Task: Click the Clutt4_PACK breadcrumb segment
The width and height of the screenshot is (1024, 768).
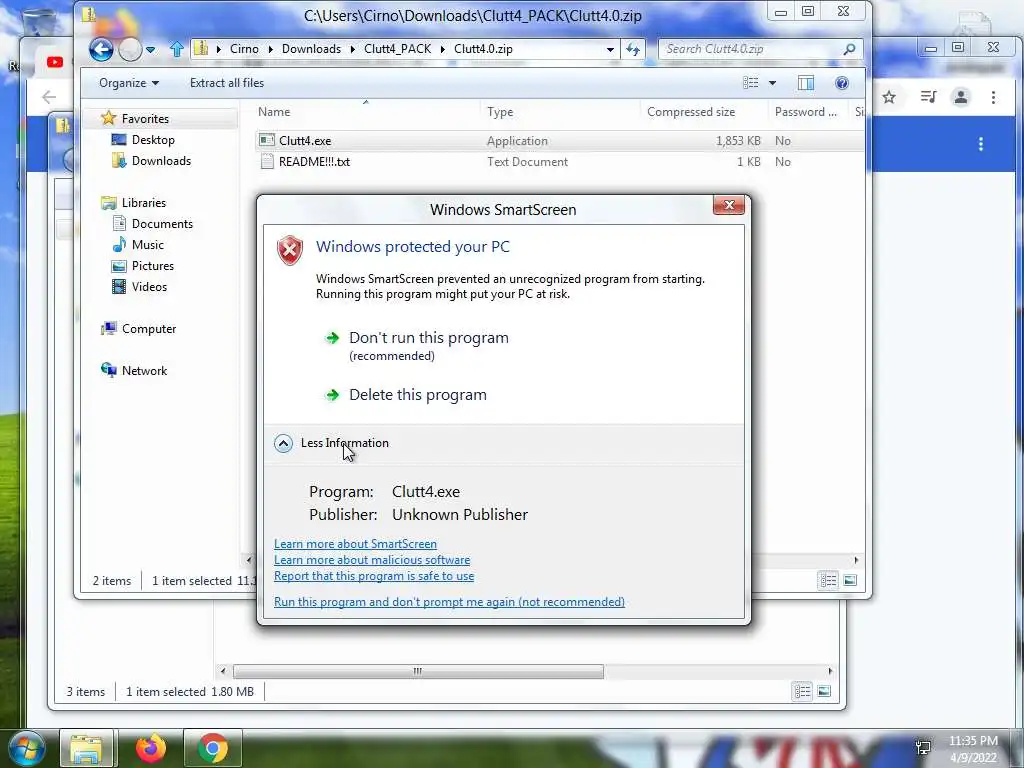Action: (398, 49)
